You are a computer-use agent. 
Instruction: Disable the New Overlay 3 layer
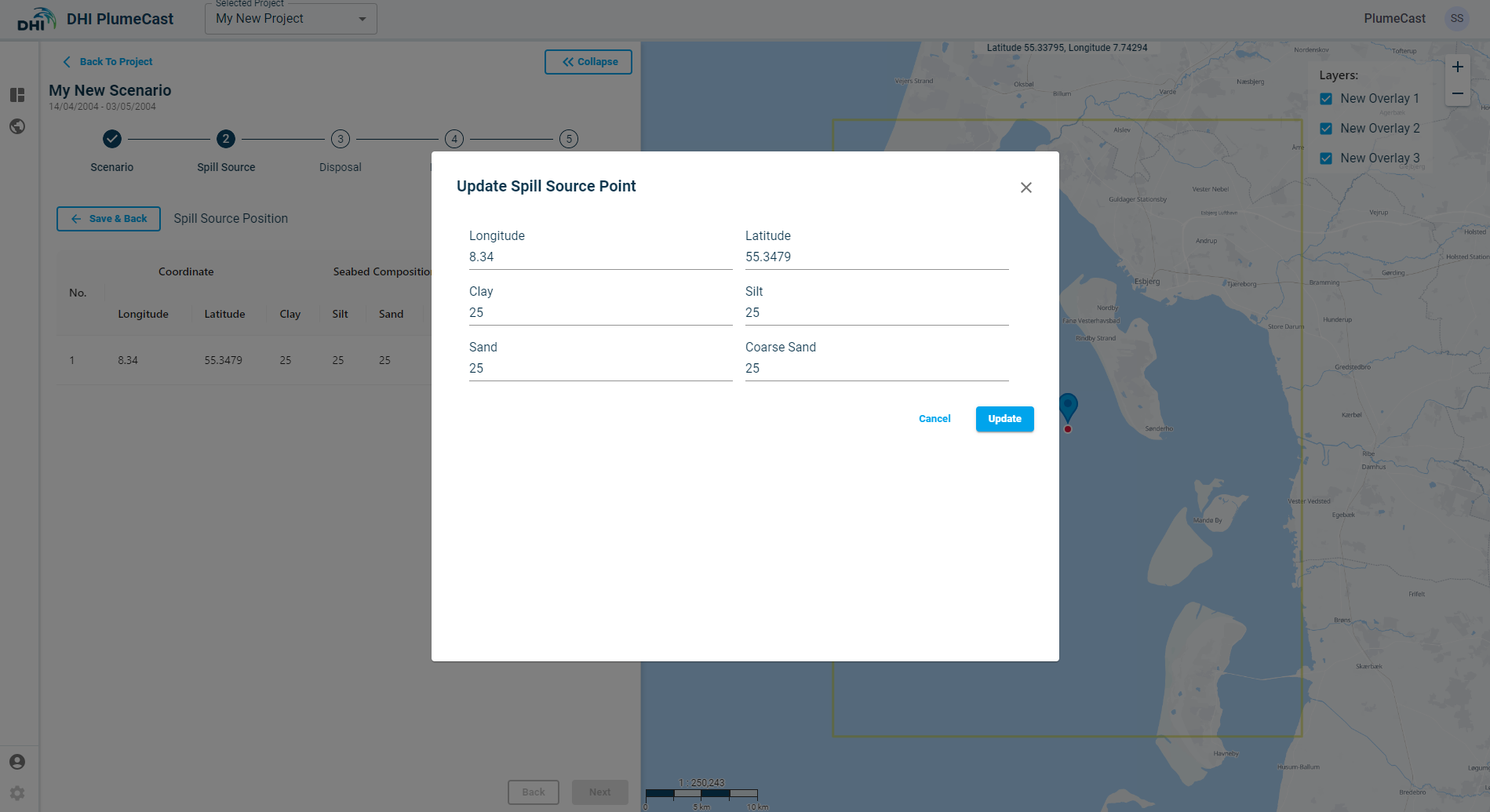click(1326, 158)
